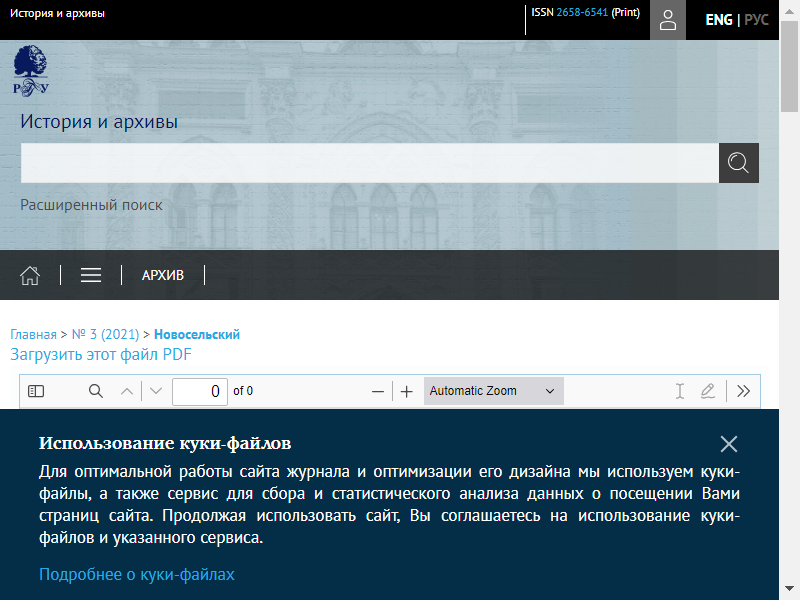The image size is (800, 600).
Task: Click the PDF page number field
Action: pos(200,391)
